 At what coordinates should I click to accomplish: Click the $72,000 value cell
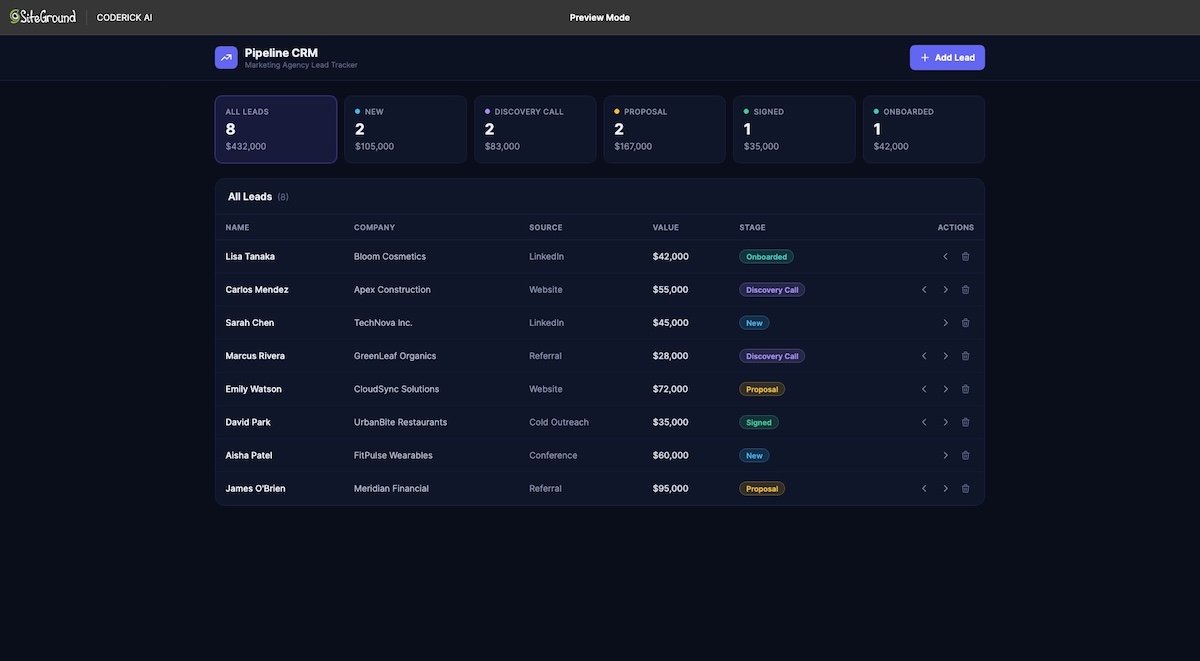671,389
